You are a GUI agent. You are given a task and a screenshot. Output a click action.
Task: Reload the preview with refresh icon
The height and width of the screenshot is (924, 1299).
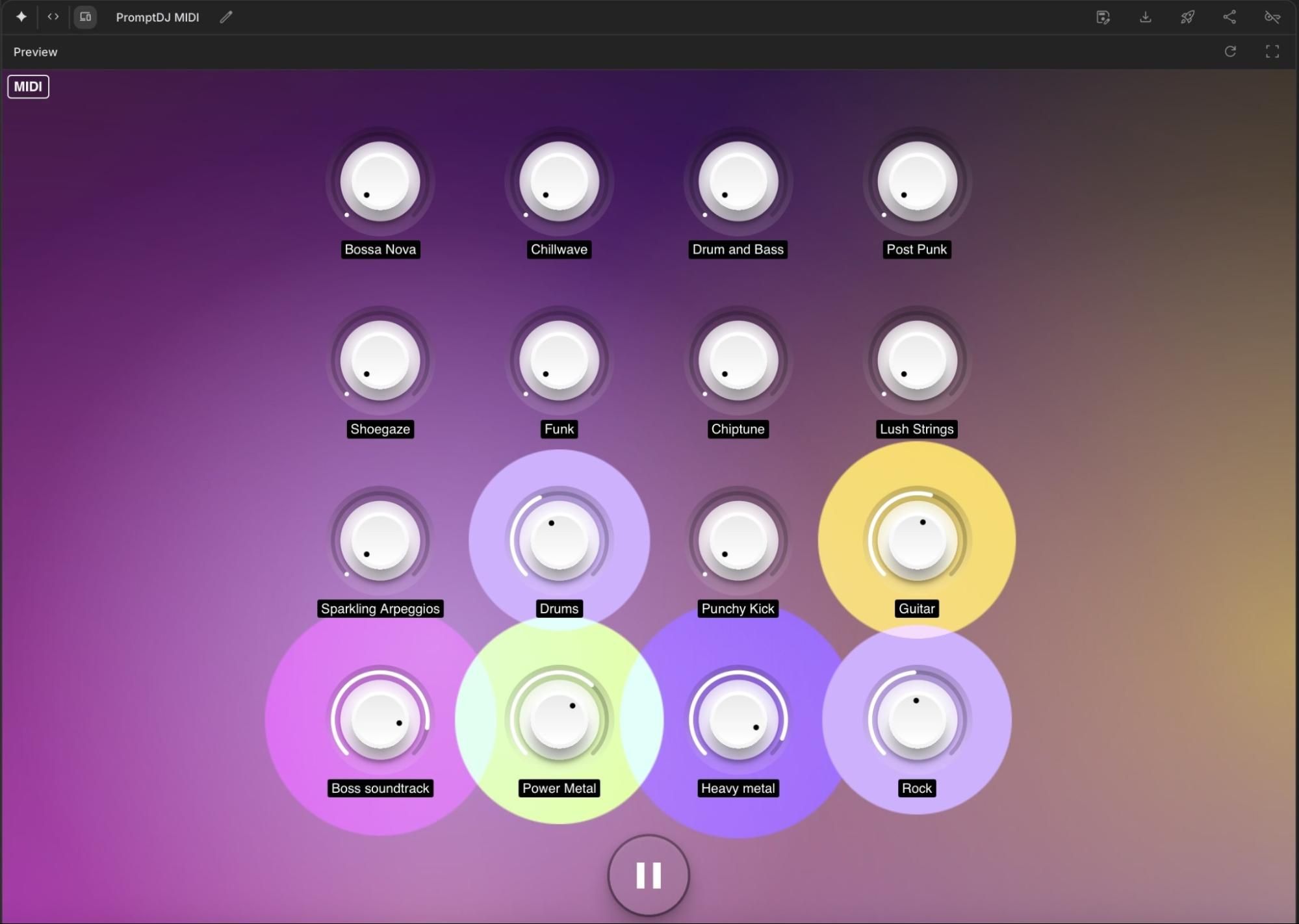[x=1230, y=51]
